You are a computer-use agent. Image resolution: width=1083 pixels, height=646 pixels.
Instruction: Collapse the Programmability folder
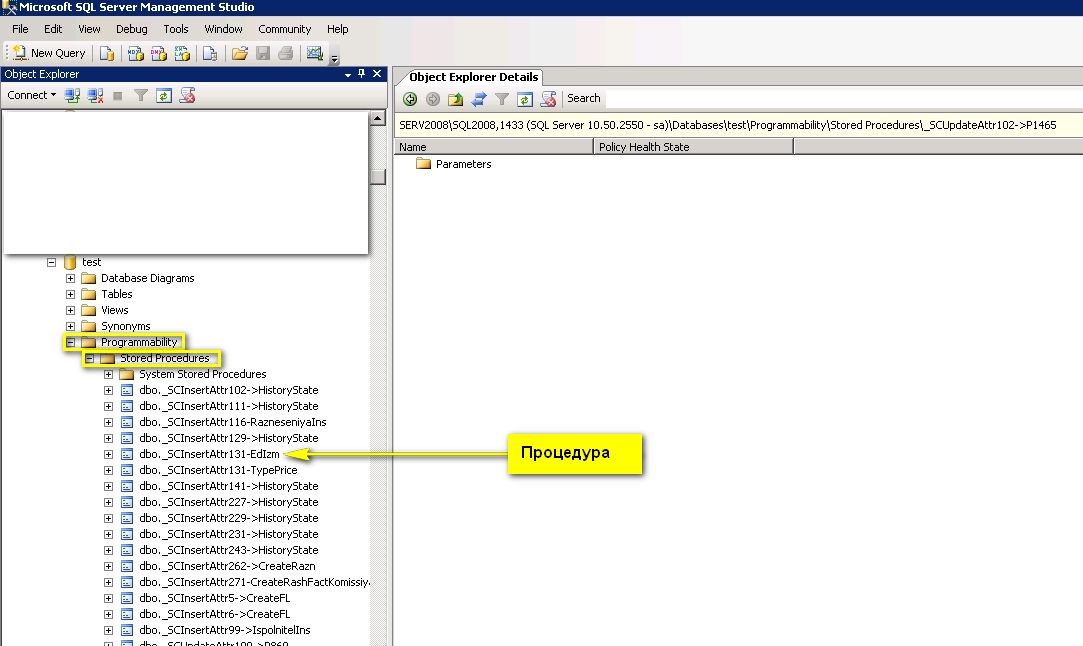pos(70,342)
